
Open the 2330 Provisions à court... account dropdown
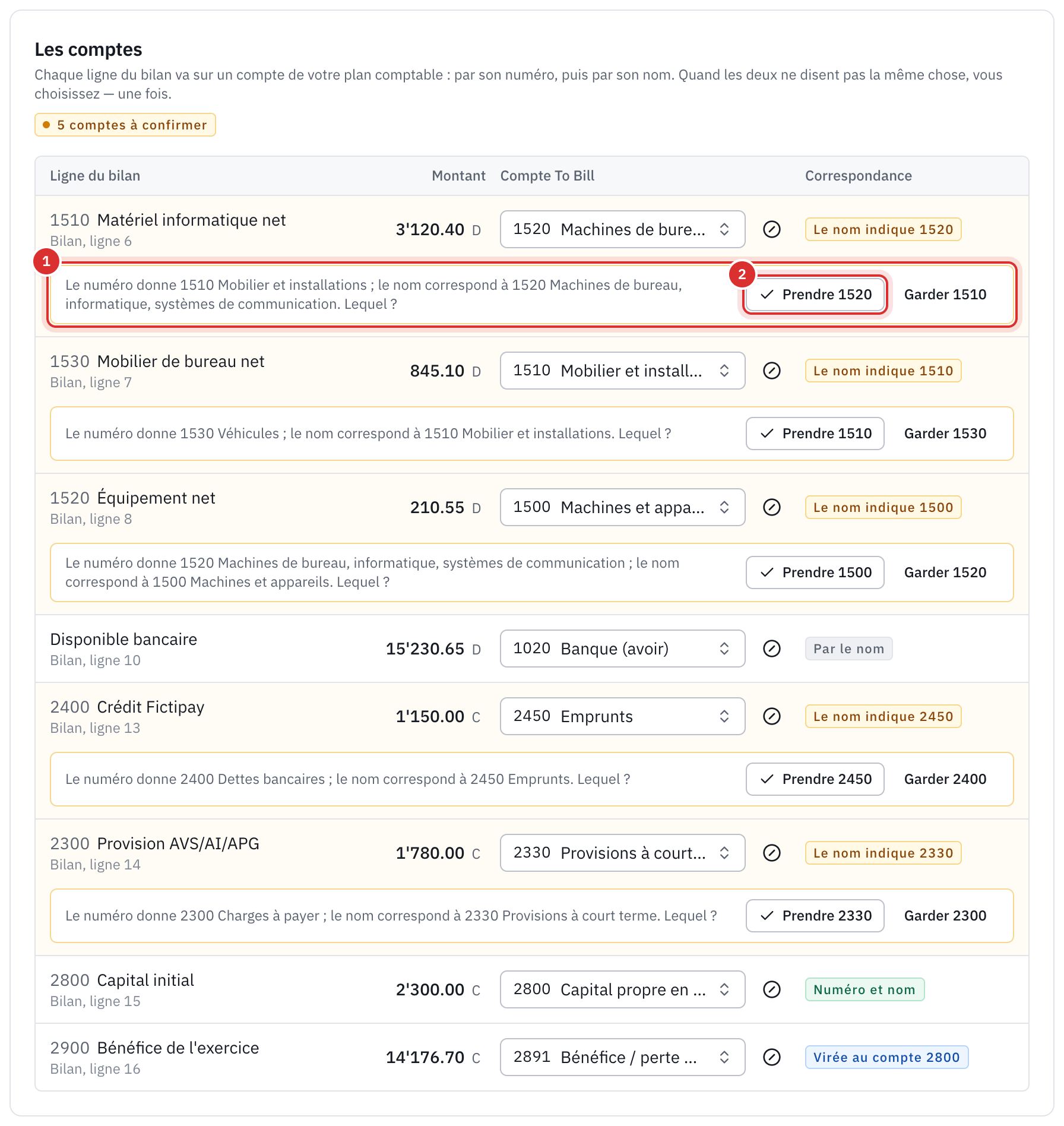(x=622, y=853)
